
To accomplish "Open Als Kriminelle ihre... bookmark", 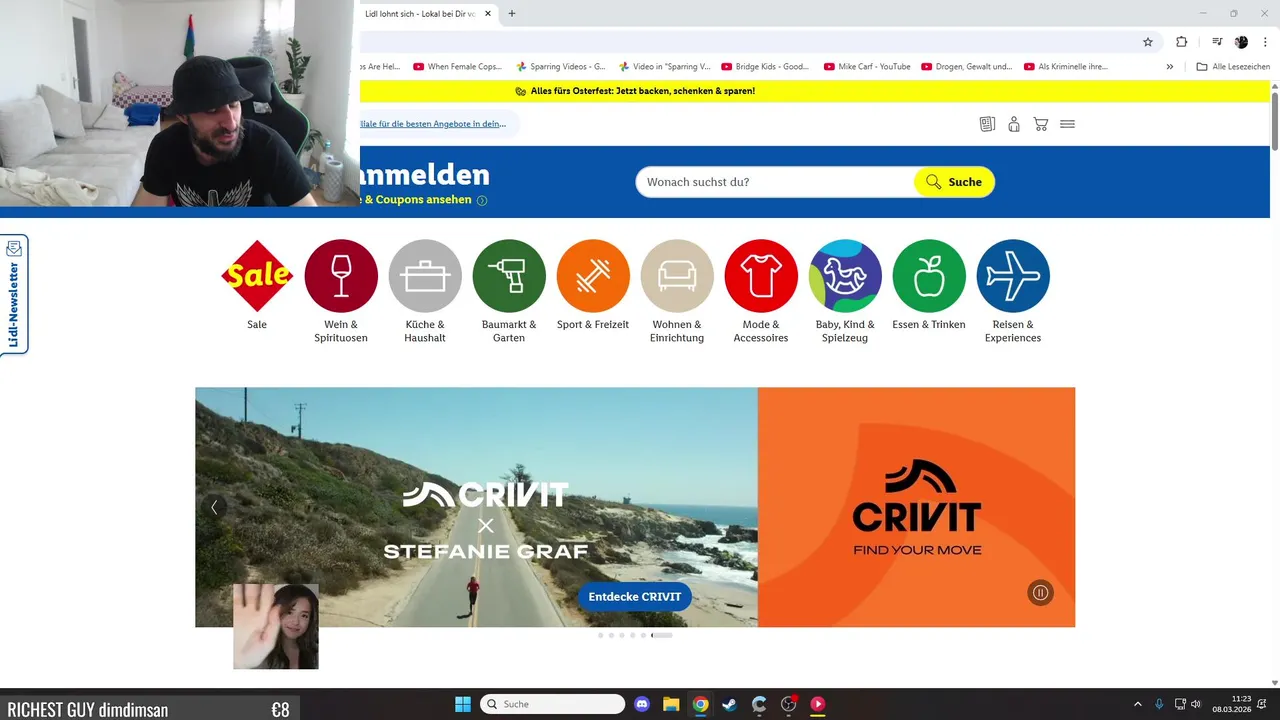I will coord(1066,67).
